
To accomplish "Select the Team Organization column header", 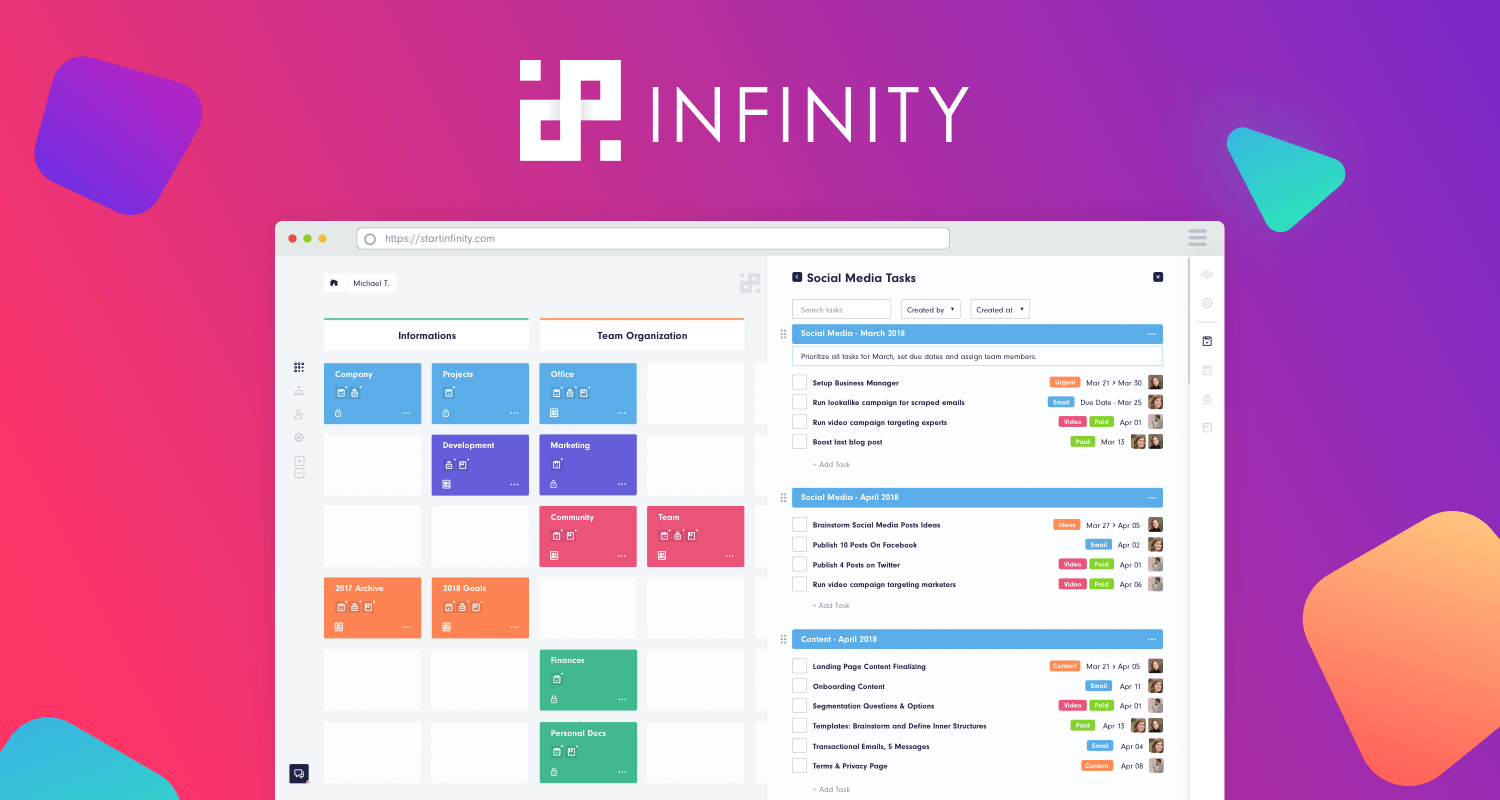I will click(x=642, y=335).
